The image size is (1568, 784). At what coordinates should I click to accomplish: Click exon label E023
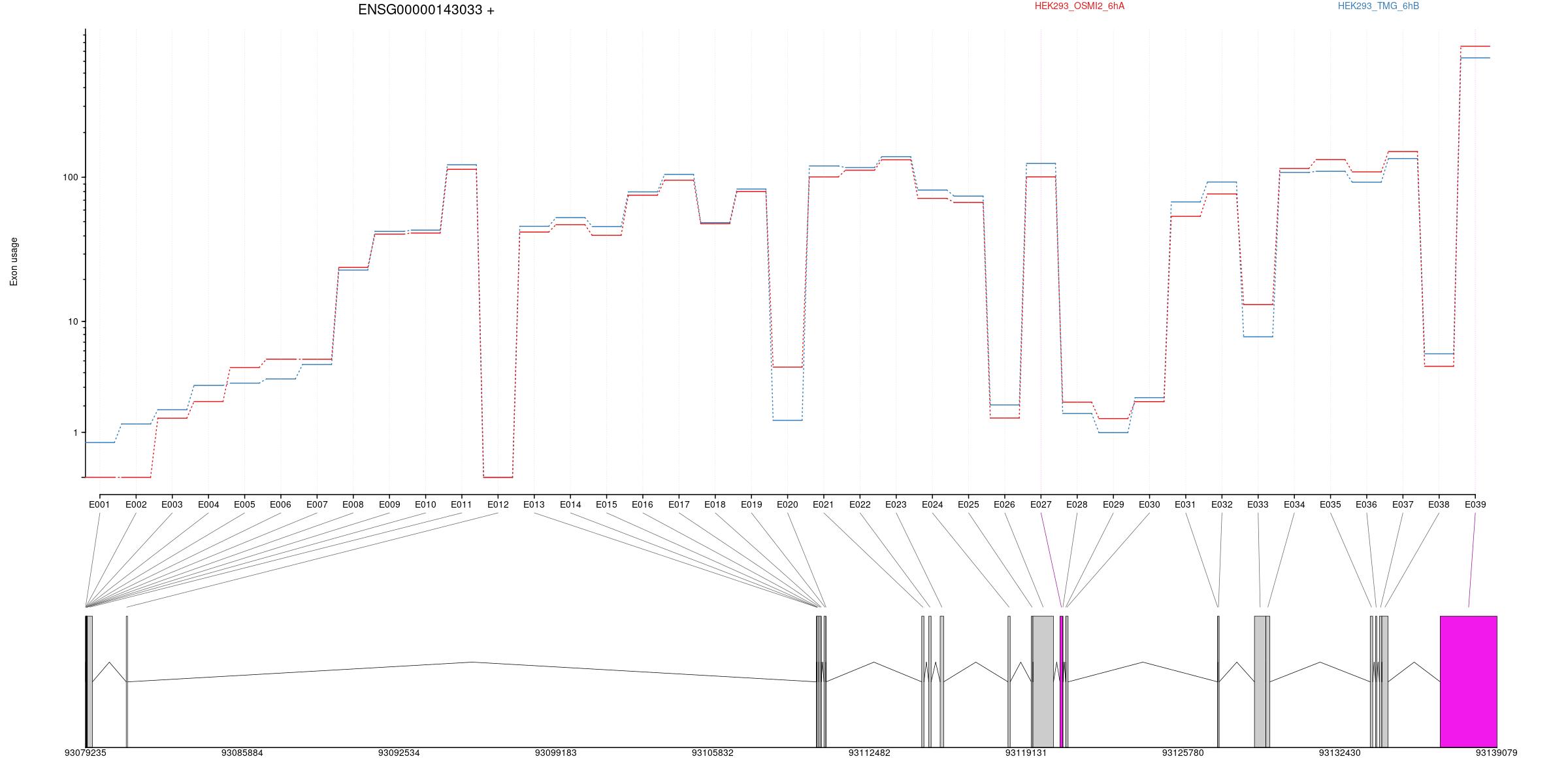(896, 504)
